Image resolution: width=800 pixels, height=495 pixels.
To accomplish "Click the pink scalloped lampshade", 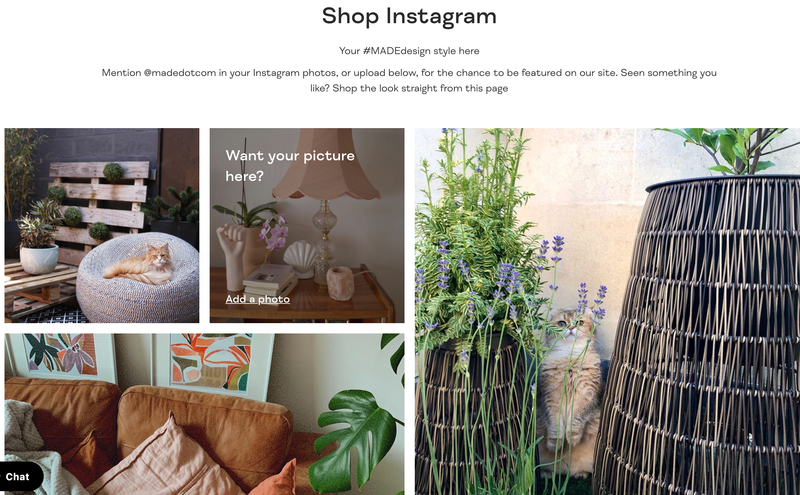I will click(327, 166).
